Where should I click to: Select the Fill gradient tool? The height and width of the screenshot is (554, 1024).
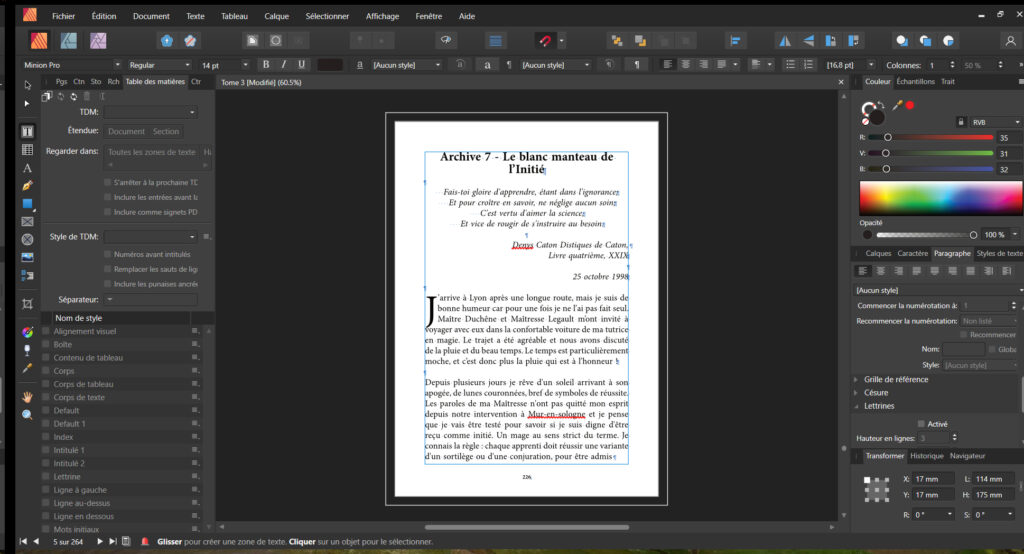tap(27, 332)
